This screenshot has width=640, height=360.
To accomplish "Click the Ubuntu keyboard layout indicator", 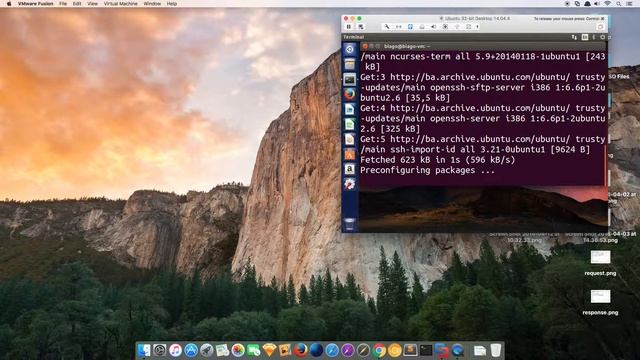I will click(x=585, y=37).
